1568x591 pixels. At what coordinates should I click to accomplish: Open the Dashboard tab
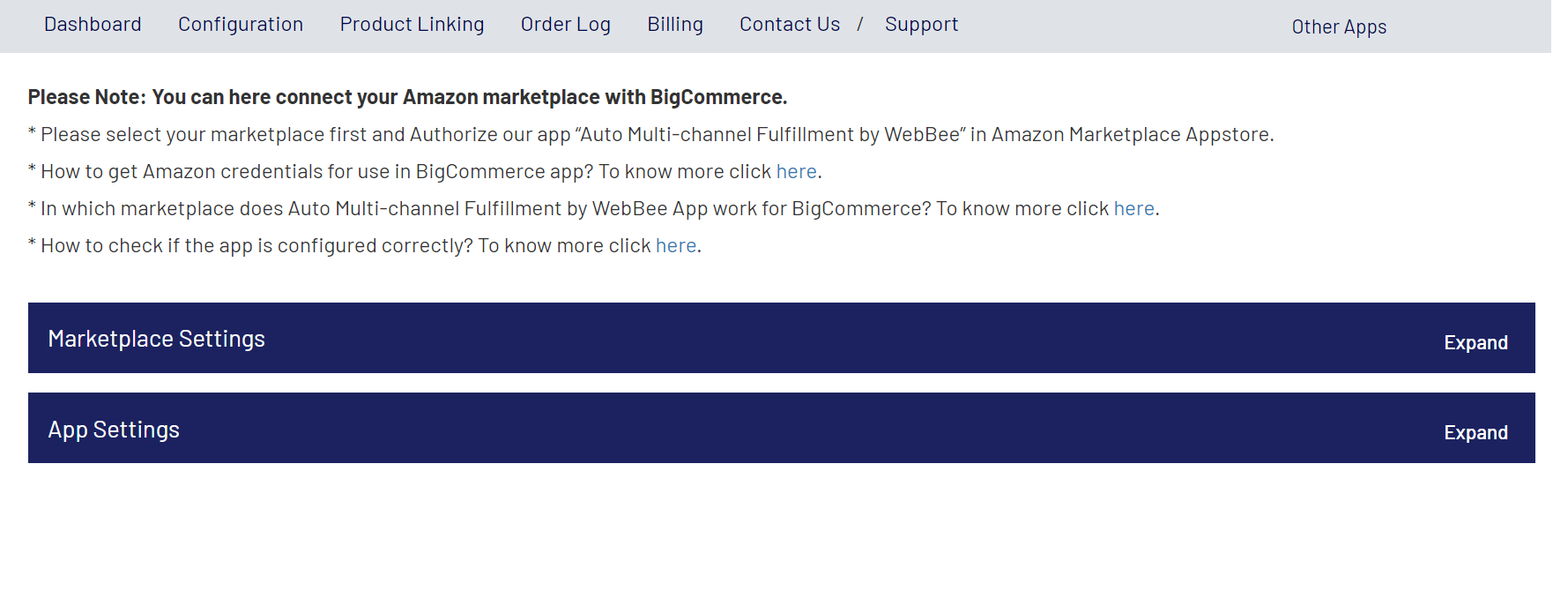click(93, 25)
